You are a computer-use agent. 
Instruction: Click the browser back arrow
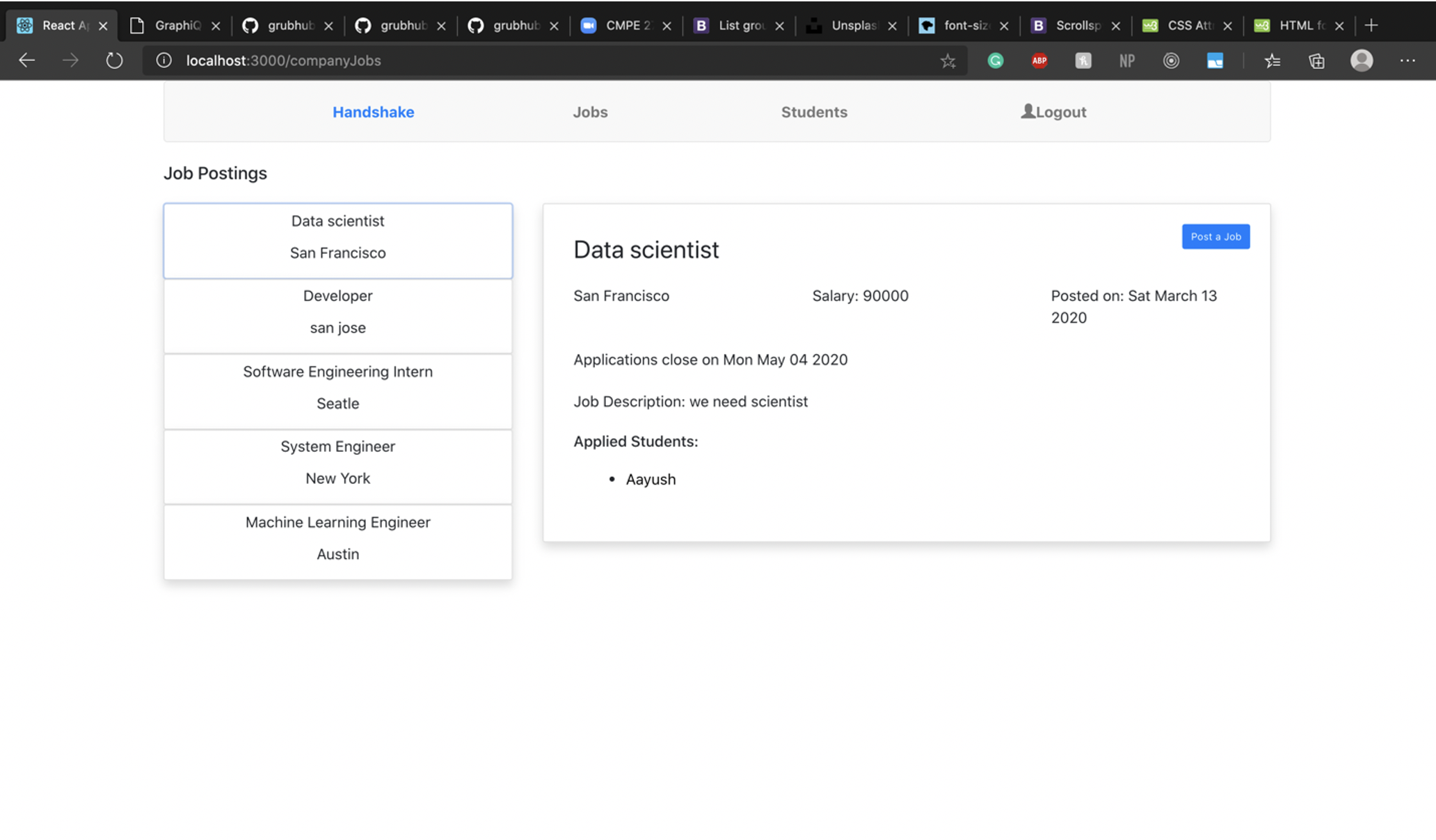coord(26,60)
